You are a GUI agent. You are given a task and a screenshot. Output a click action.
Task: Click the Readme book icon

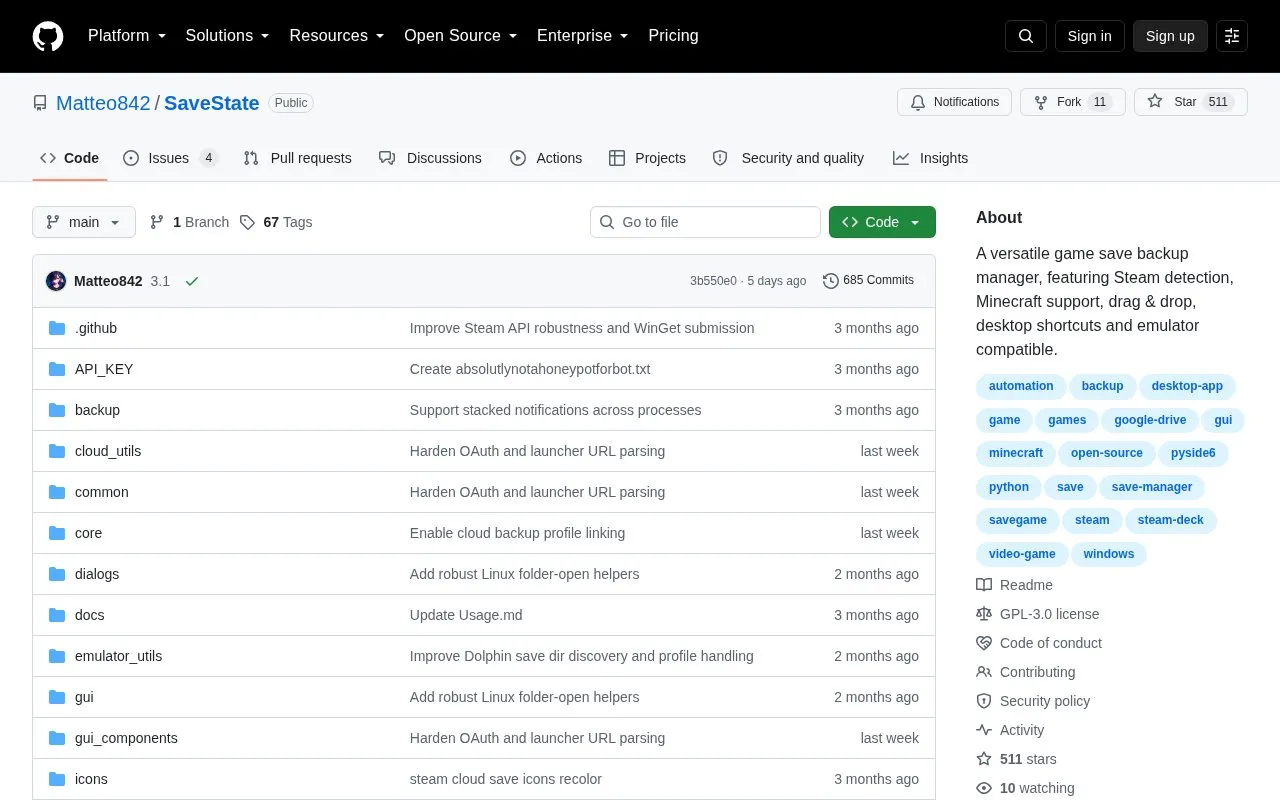point(984,585)
